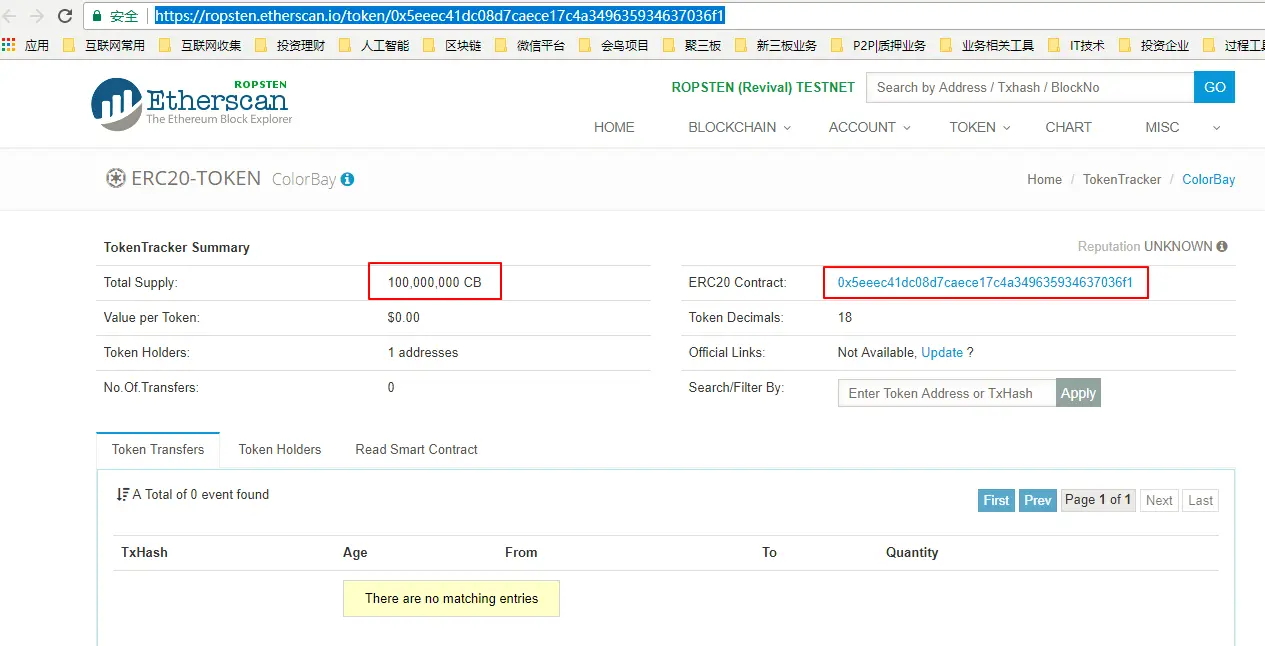The image size is (1265, 646).
Task: Open the 互联网常用 bookmark folder
Action: tap(104, 45)
